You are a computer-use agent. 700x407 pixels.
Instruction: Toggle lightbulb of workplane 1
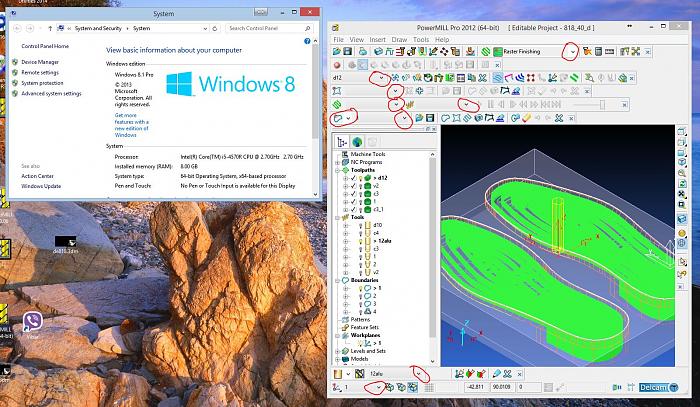click(x=360, y=343)
